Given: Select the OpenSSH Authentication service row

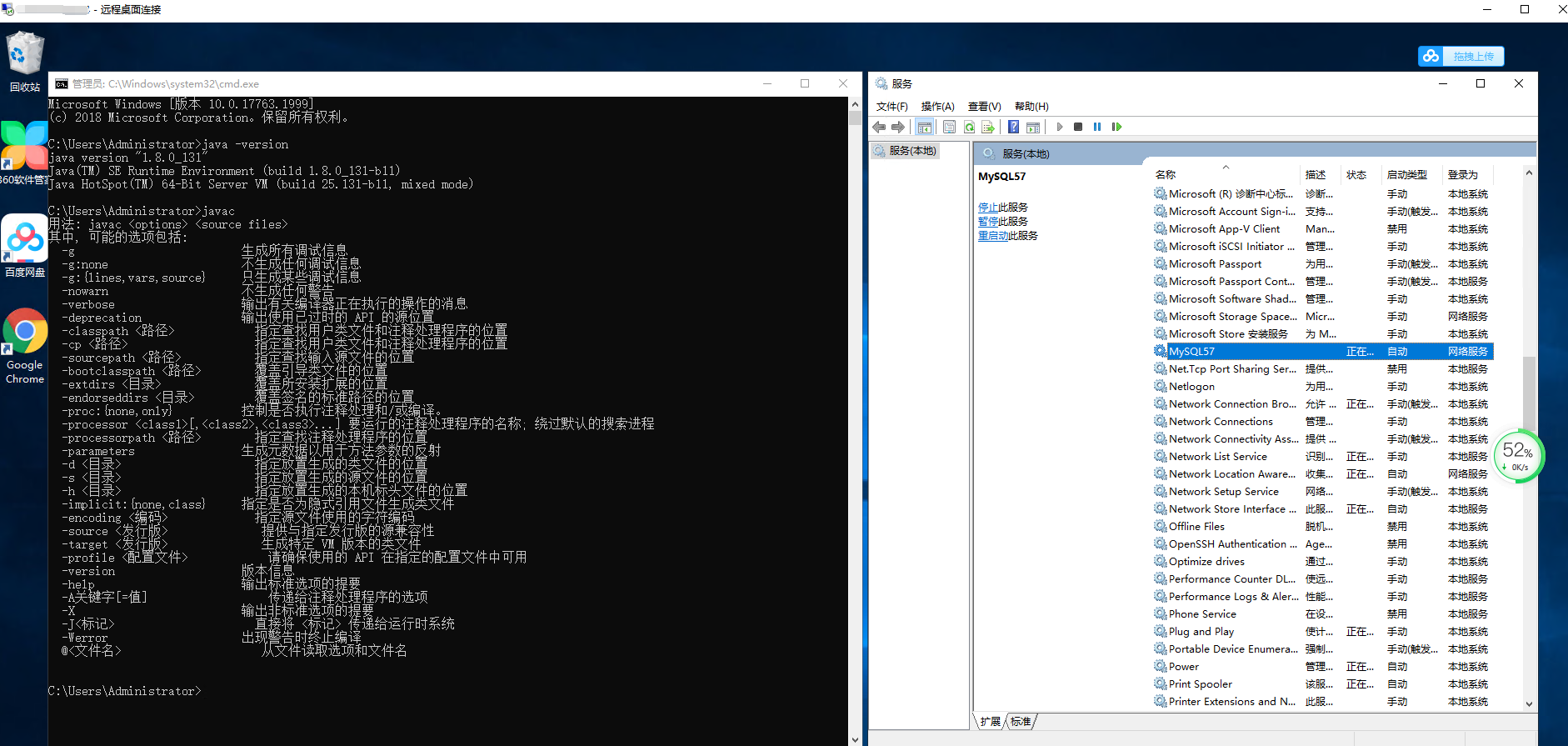Looking at the screenshot, I should (x=1323, y=544).
